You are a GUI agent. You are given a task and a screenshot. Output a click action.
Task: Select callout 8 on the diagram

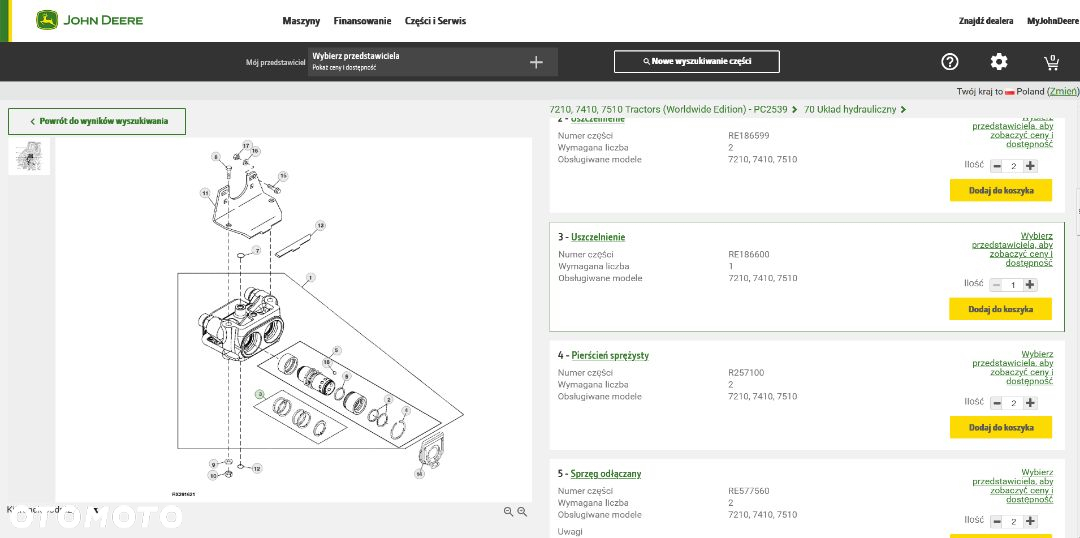[x=216, y=157]
